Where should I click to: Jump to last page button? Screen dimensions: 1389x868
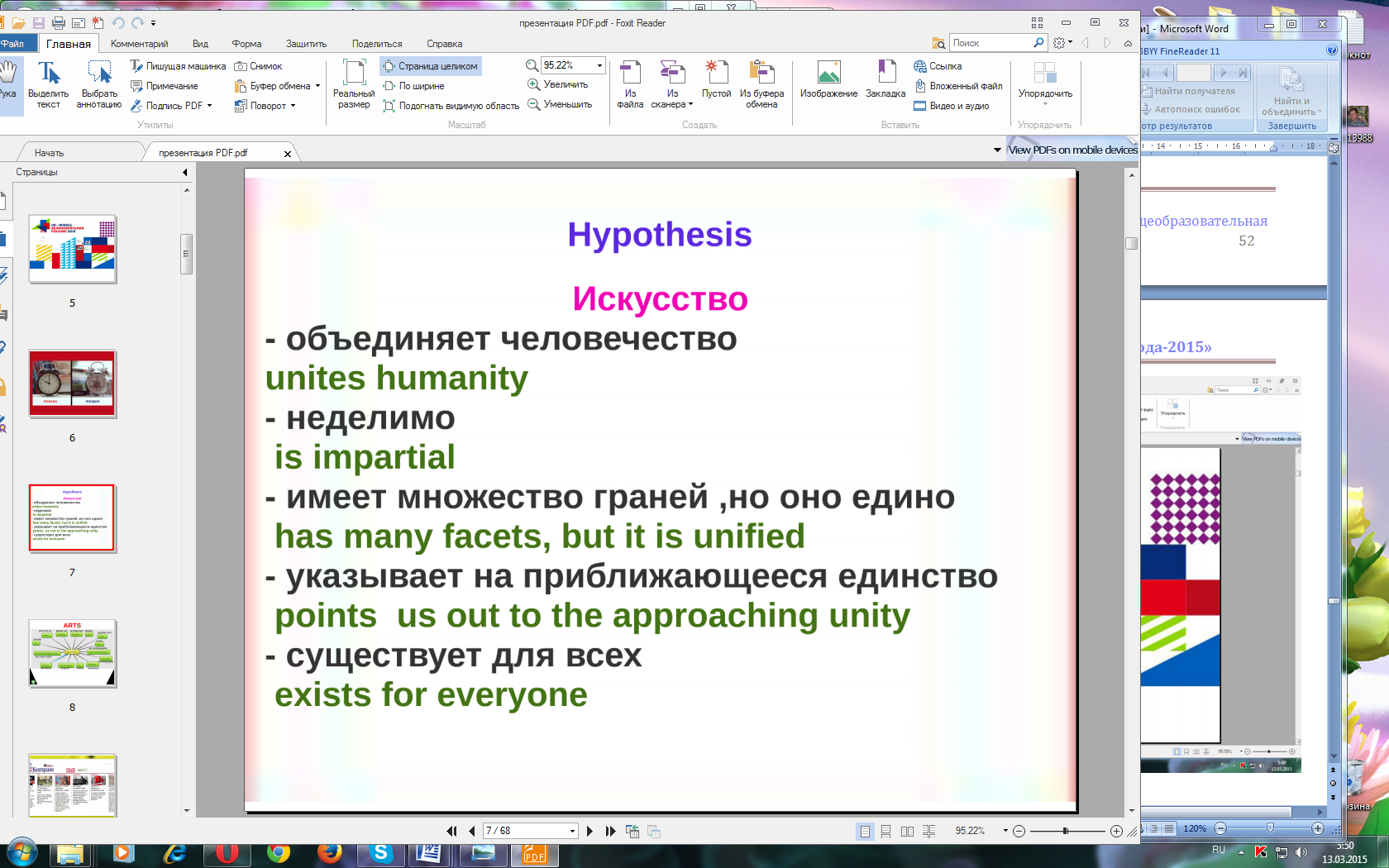(x=610, y=831)
